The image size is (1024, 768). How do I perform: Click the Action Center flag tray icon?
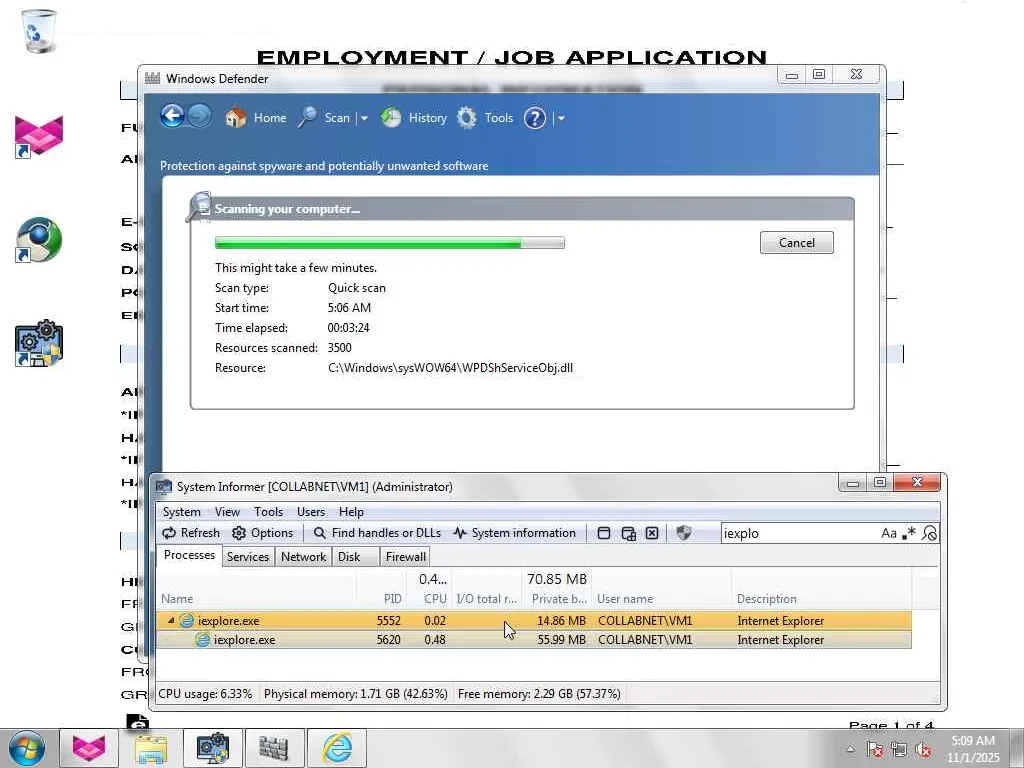(x=875, y=750)
